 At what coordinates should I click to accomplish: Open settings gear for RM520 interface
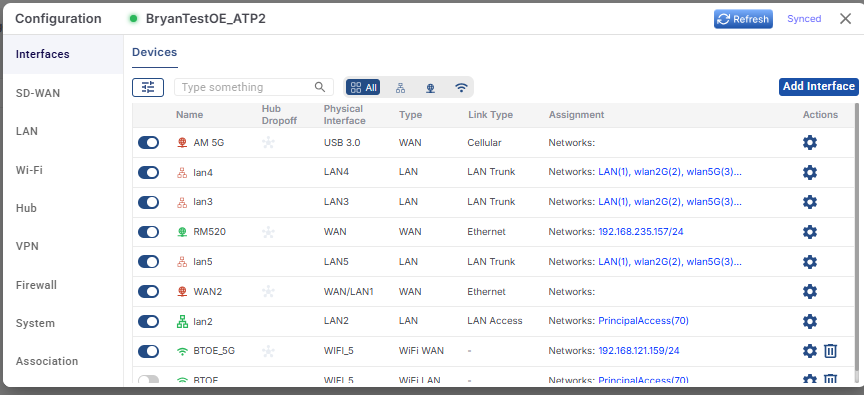pos(809,232)
